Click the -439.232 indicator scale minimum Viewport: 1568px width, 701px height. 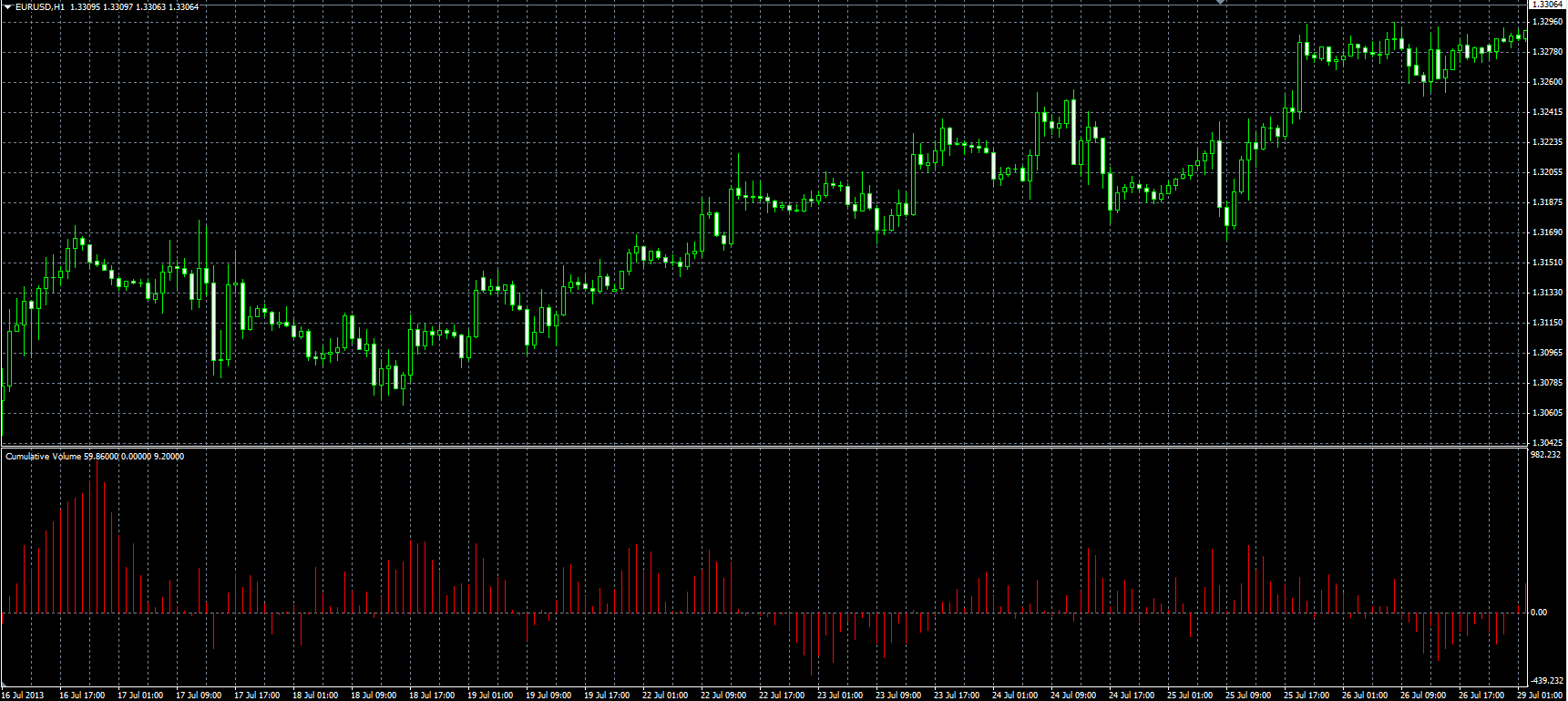[x=1548, y=681]
